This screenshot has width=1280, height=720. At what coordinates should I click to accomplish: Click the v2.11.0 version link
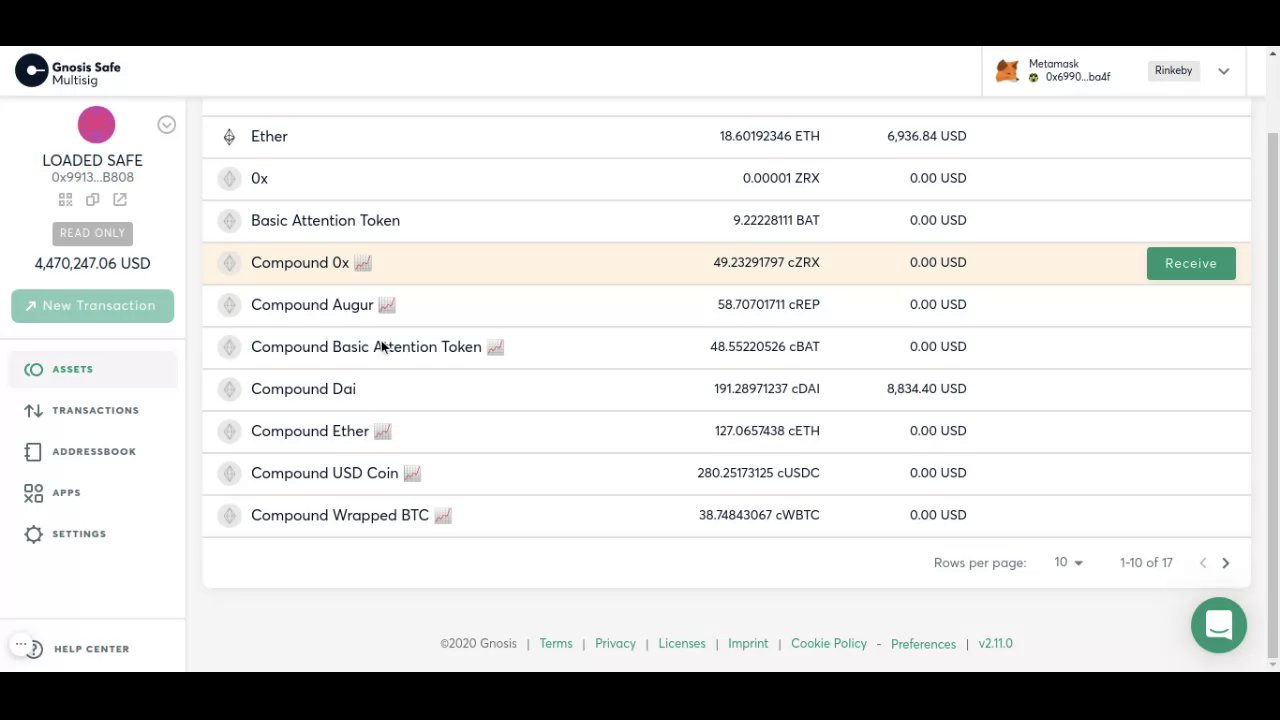[x=995, y=644]
